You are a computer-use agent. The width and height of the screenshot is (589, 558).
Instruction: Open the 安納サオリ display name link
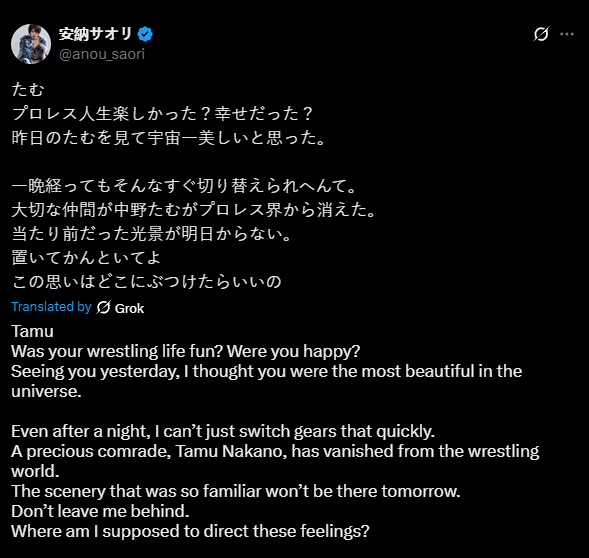[95, 34]
